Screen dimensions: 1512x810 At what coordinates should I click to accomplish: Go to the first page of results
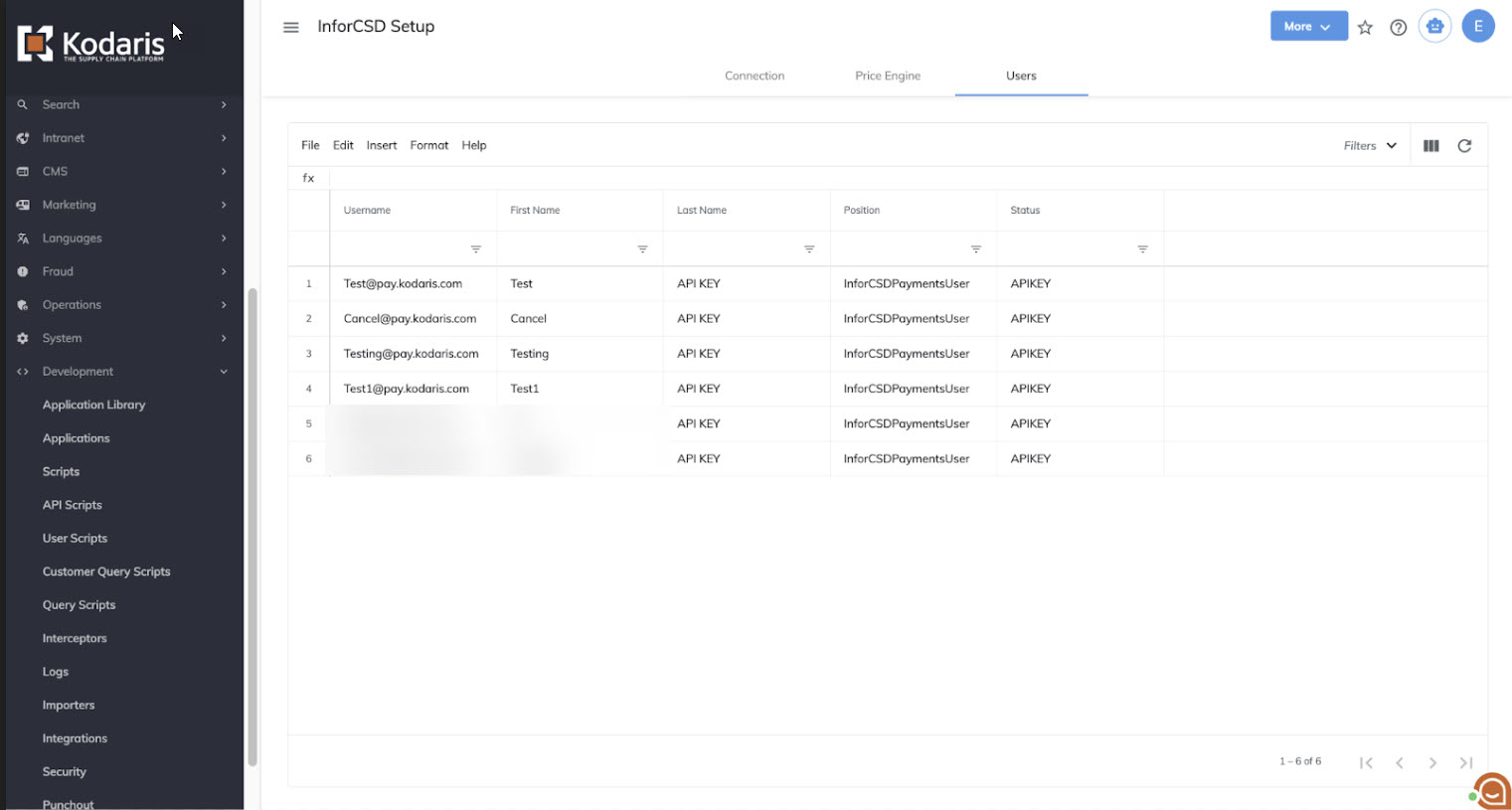tap(1366, 763)
